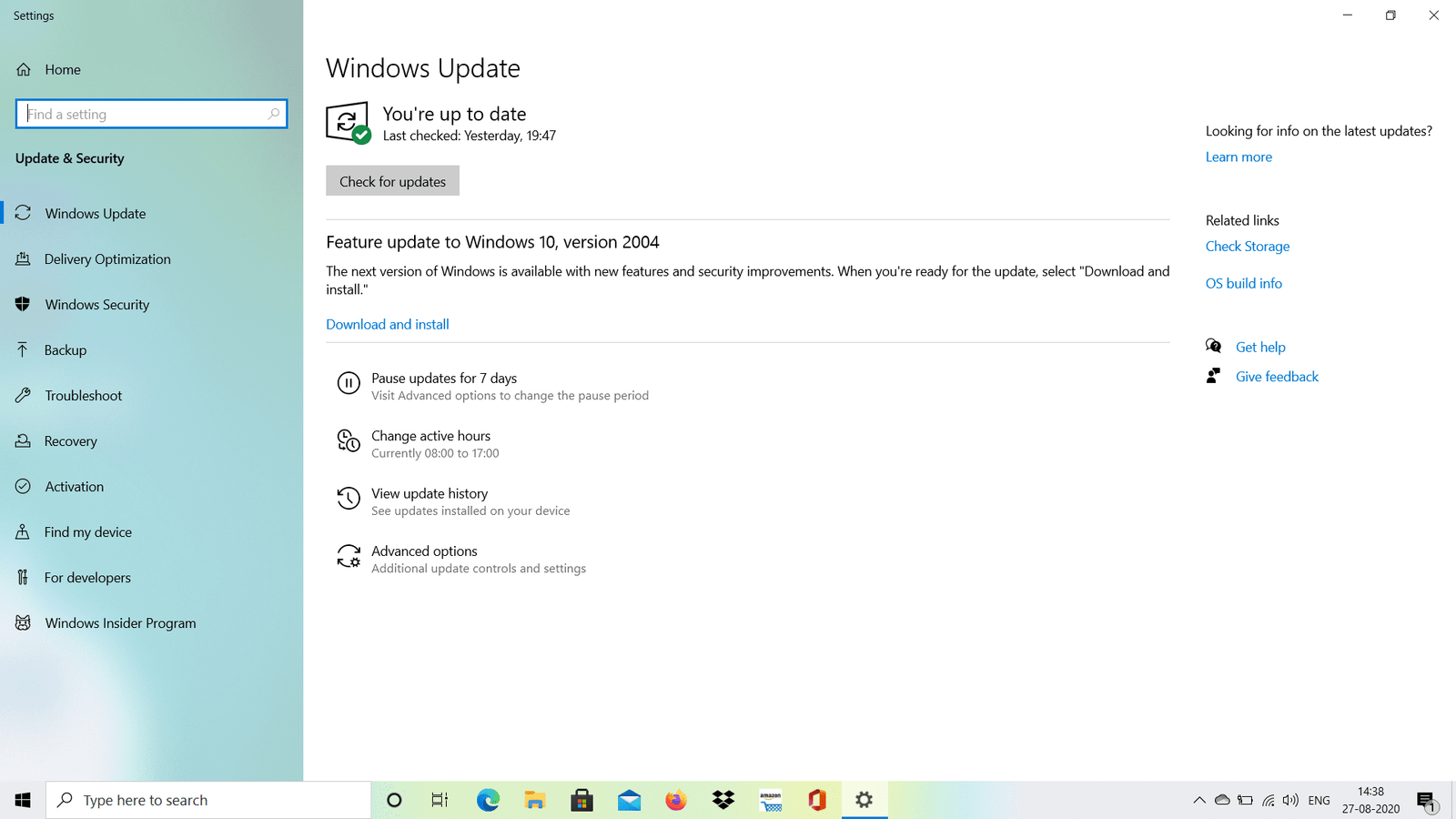Click the Check for updates button
The image size is (1456, 819).
[392, 181]
